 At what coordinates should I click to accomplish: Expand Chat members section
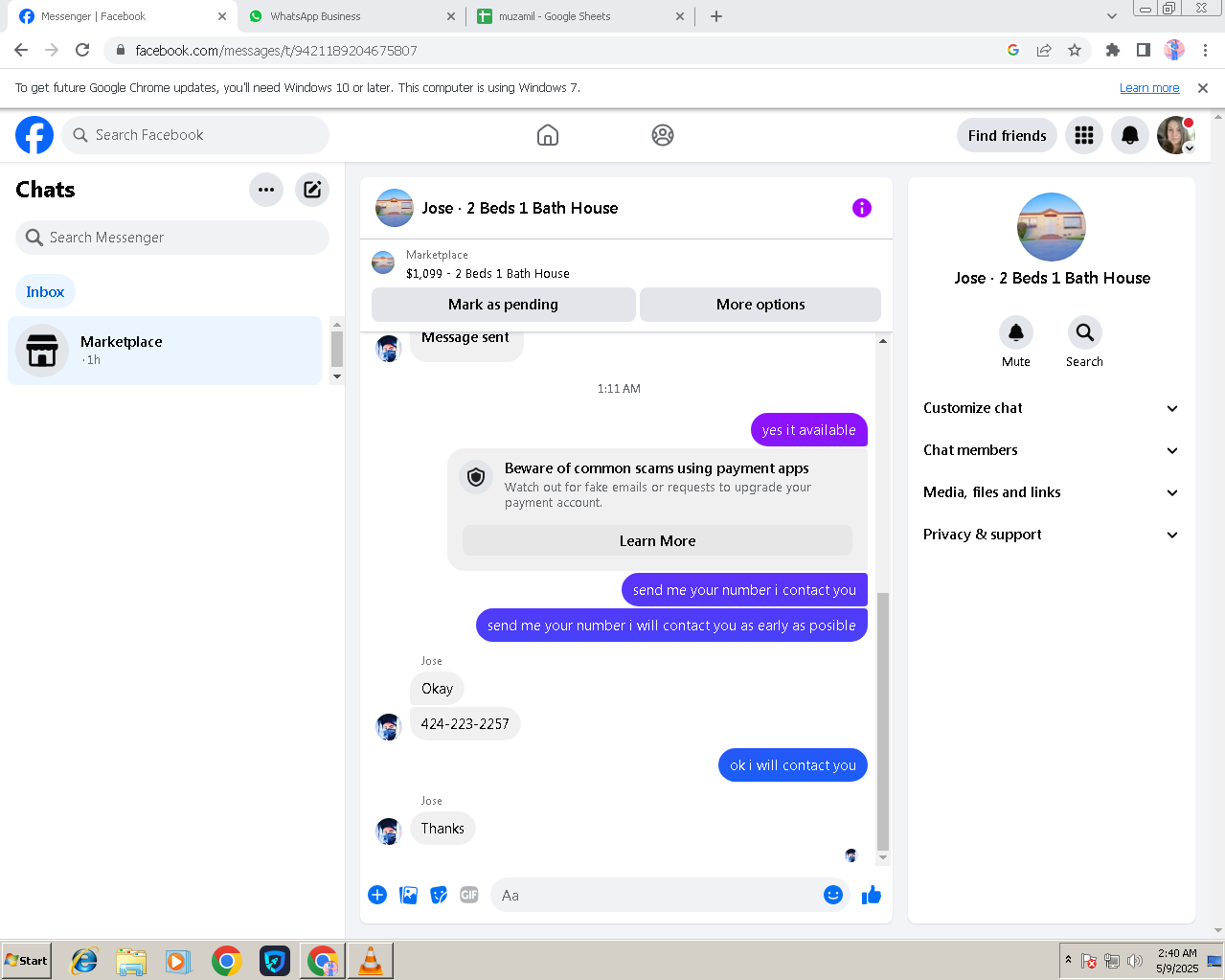tap(1051, 450)
